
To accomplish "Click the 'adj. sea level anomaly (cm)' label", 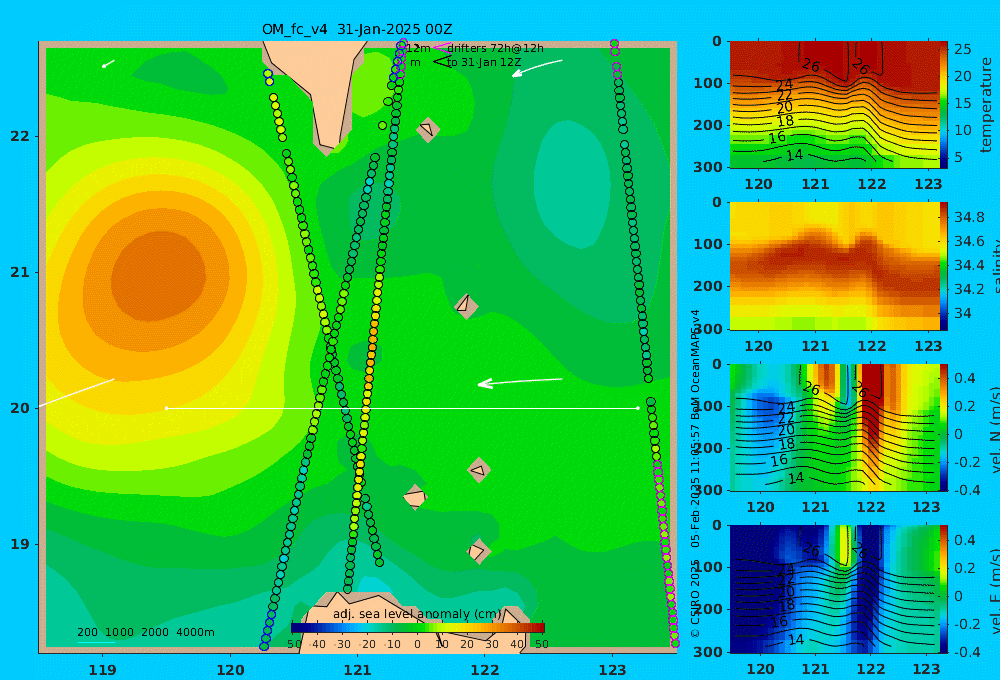I will pyautogui.click(x=417, y=614).
